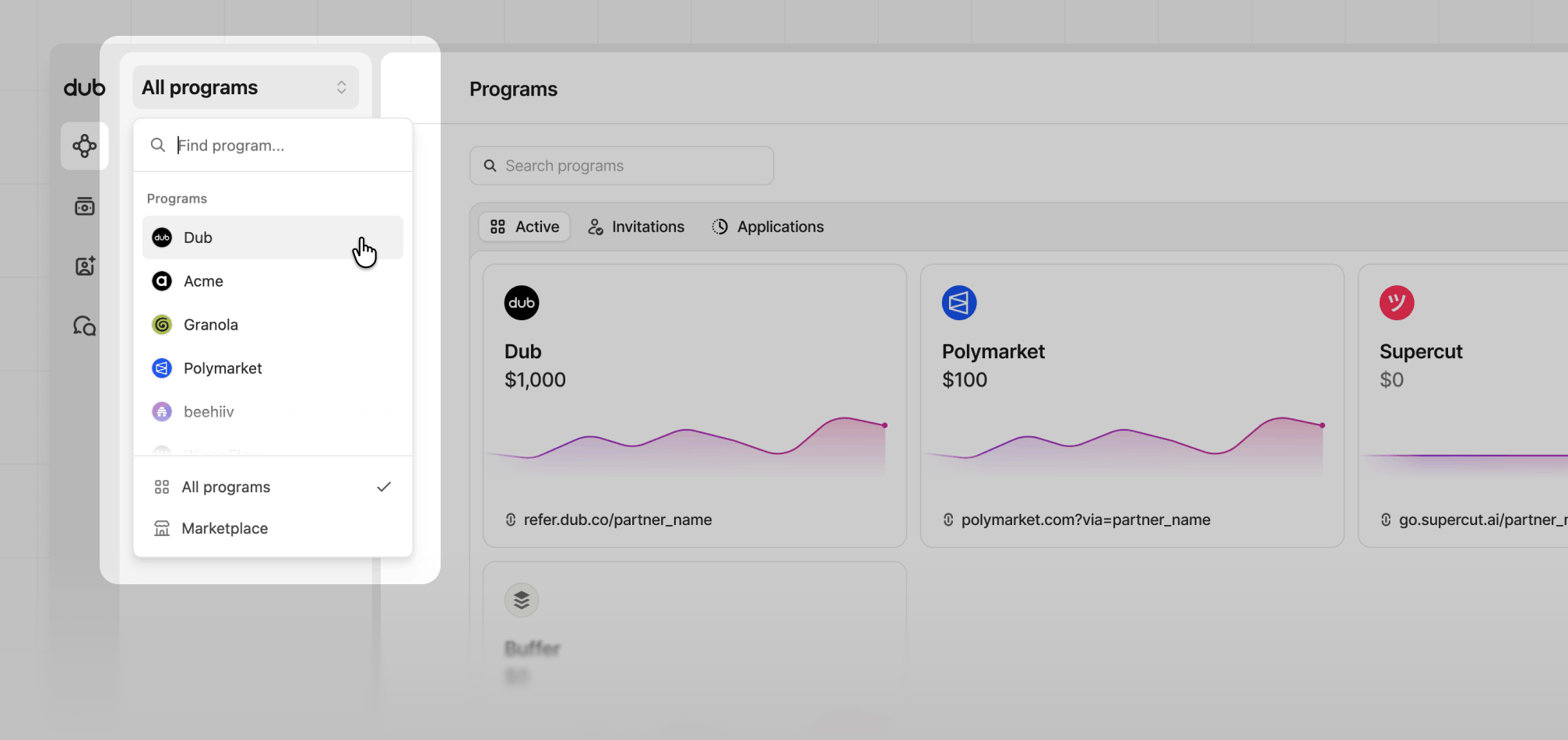This screenshot has height=740, width=1568.
Task: Click the Marketplace storefront icon
Action: point(162,528)
